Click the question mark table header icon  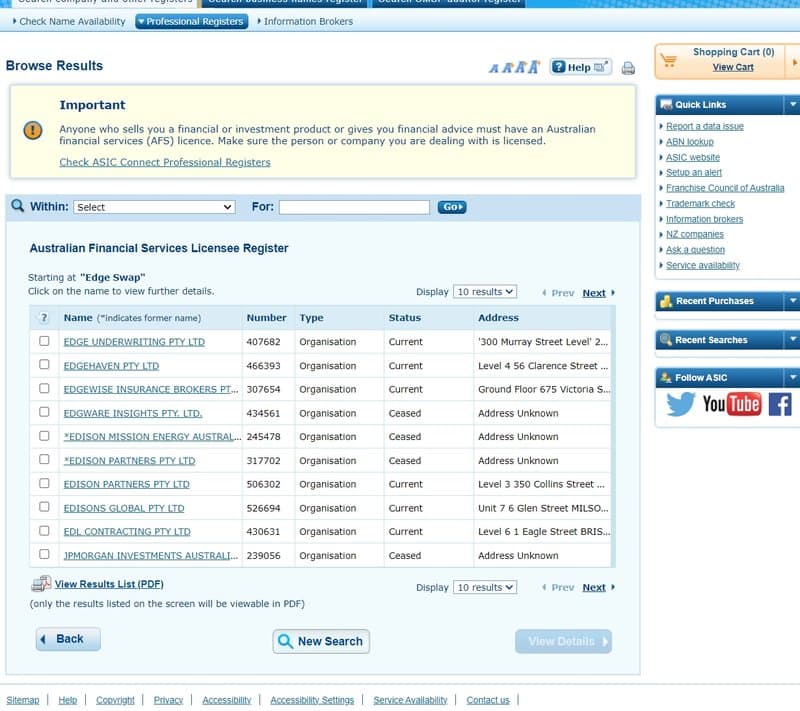[44, 318]
